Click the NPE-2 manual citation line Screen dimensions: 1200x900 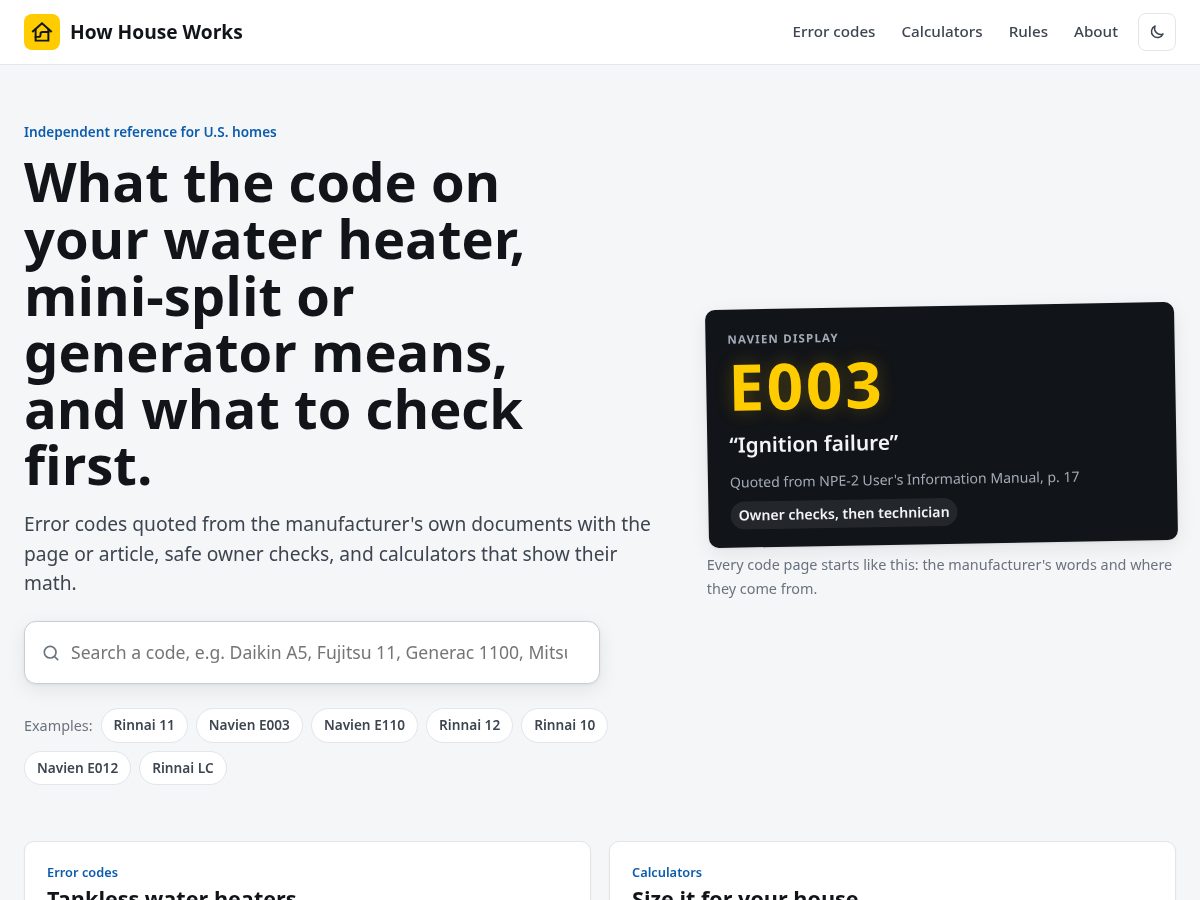click(x=905, y=479)
